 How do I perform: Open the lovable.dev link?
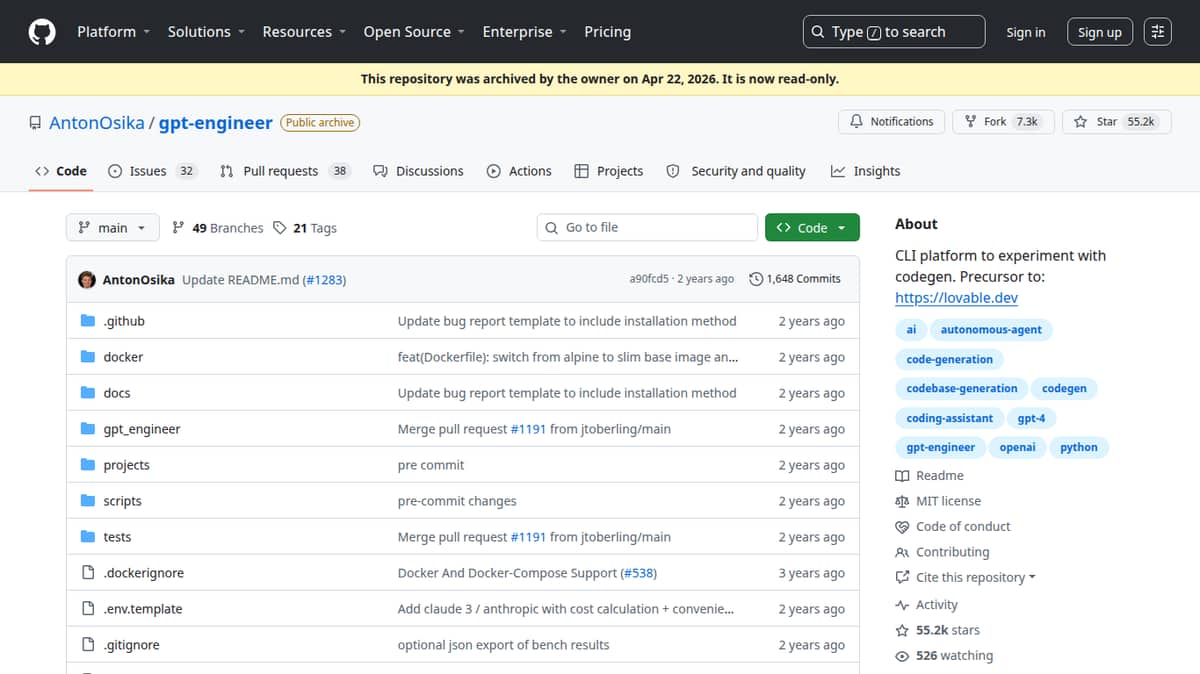click(957, 298)
